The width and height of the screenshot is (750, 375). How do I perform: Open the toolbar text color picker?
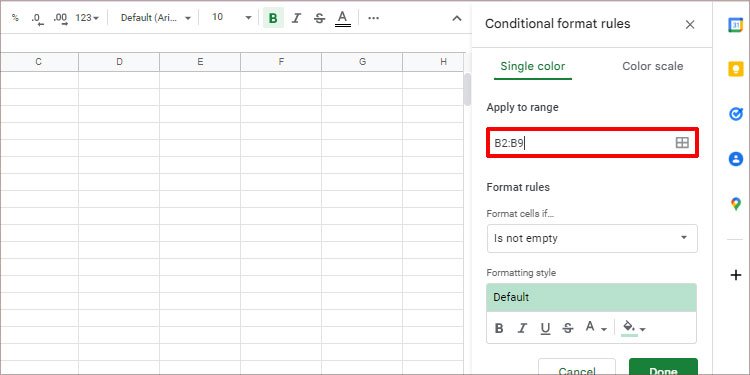[x=342, y=18]
